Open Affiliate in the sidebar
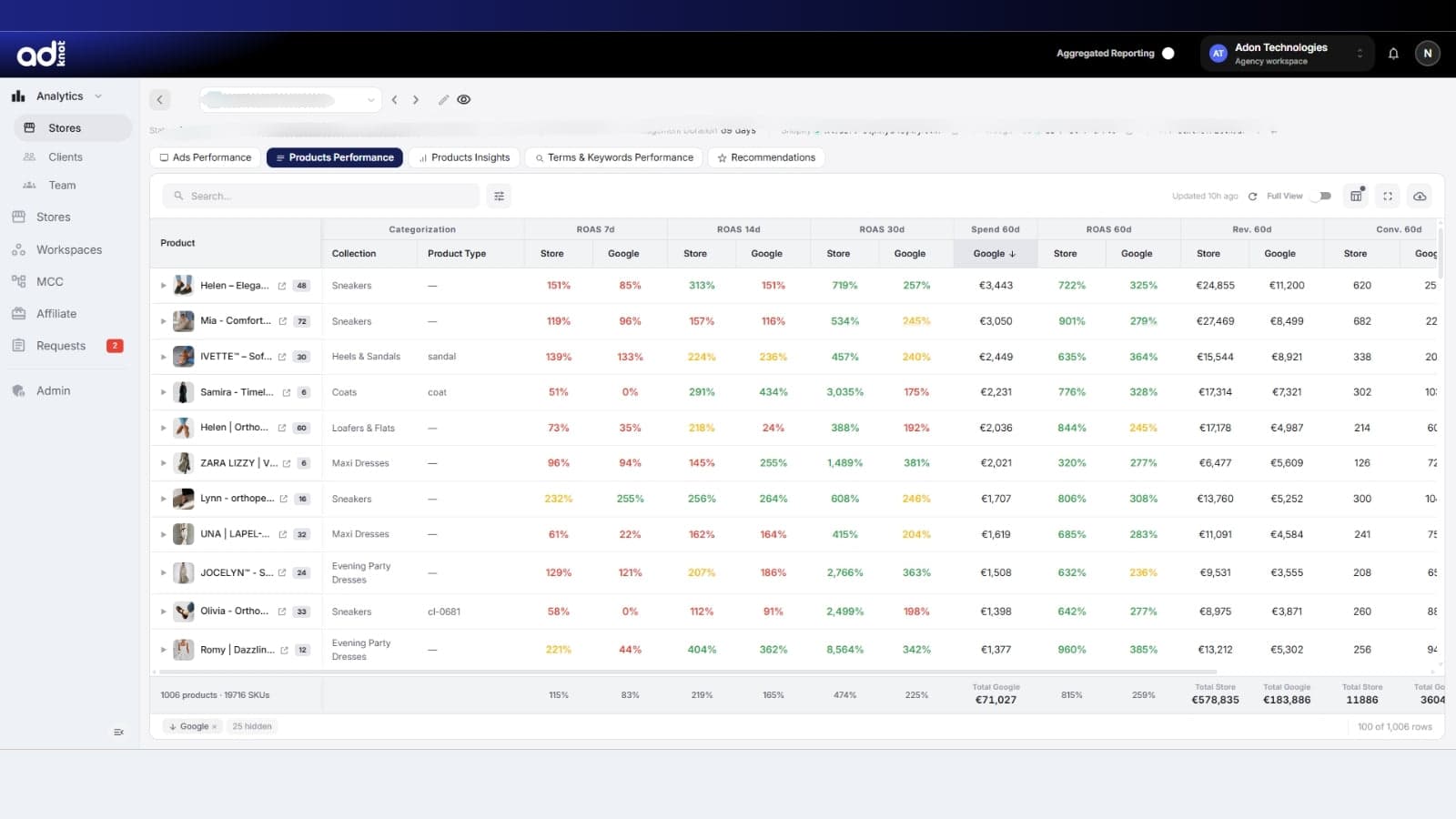This screenshot has height=819, width=1456. tap(56, 314)
